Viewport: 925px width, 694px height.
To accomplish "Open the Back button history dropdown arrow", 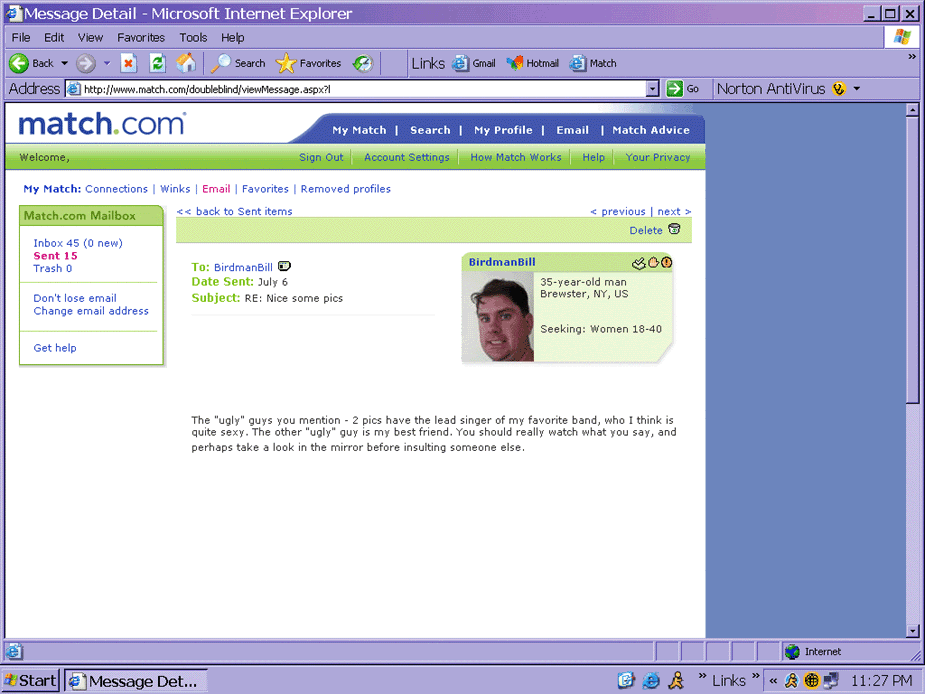I will coord(64,63).
